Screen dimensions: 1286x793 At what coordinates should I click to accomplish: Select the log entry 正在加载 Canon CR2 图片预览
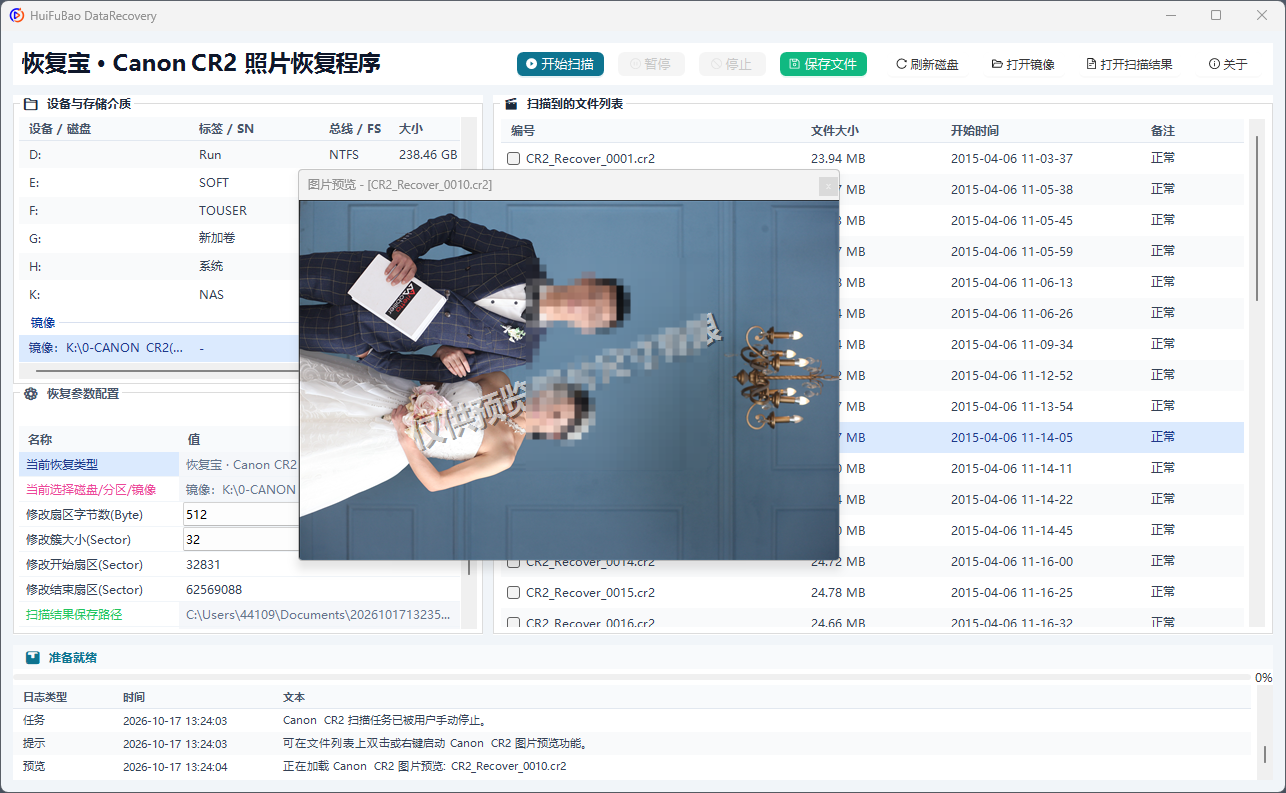pos(632,766)
